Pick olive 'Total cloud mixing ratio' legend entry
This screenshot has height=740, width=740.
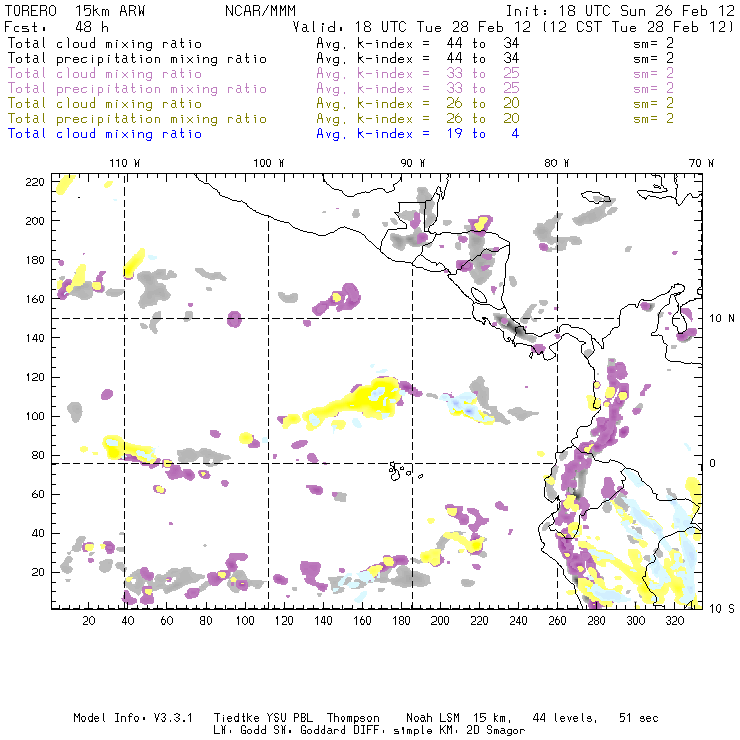105,104
